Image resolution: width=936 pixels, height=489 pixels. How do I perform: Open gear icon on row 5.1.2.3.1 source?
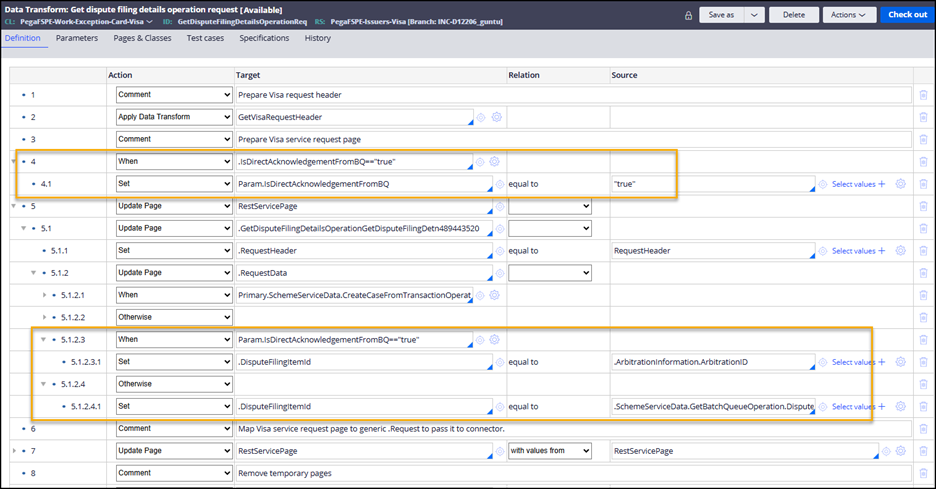[x=901, y=362]
